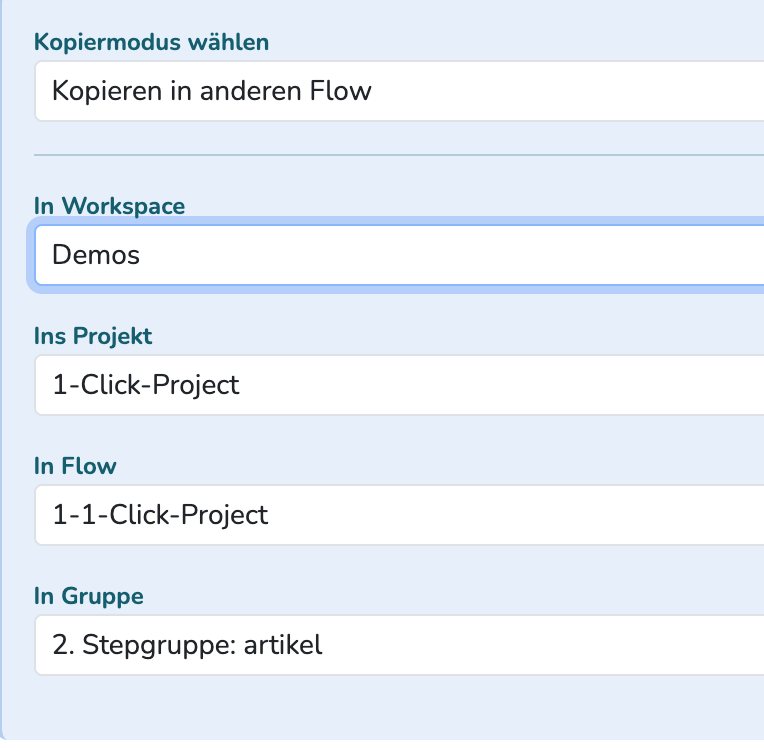The width and height of the screenshot is (764, 748).
Task: Open the Kopiermodus wählen dropdown
Action: pyautogui.click(x=400, y=91)
